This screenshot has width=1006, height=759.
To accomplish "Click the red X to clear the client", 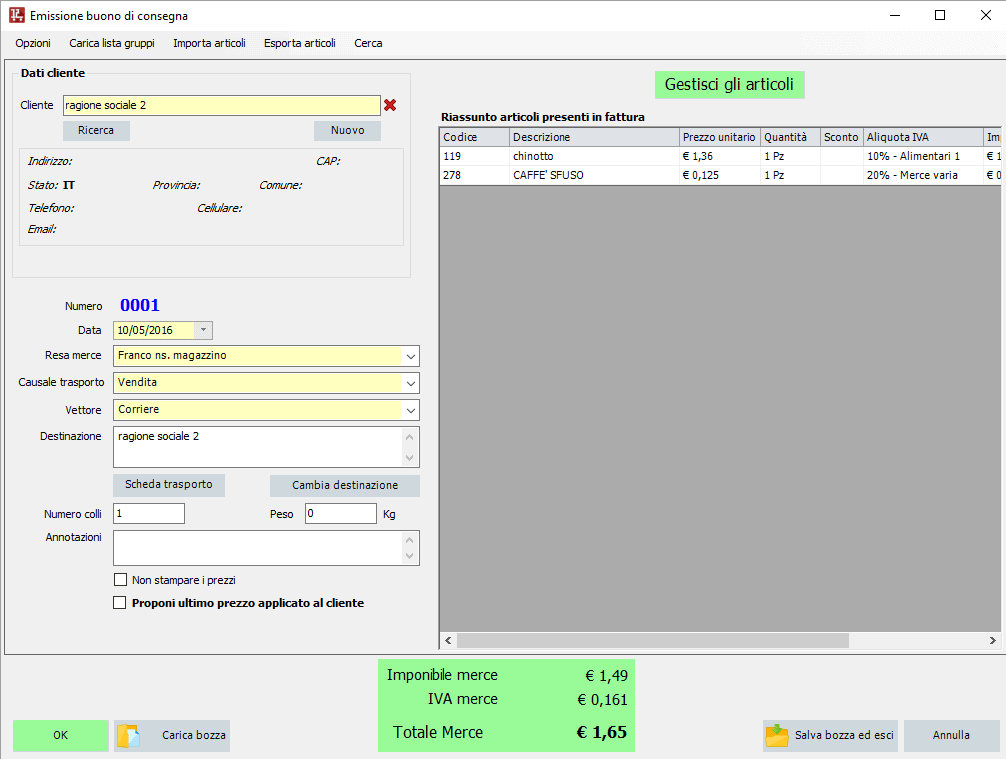I will (390, 105).
